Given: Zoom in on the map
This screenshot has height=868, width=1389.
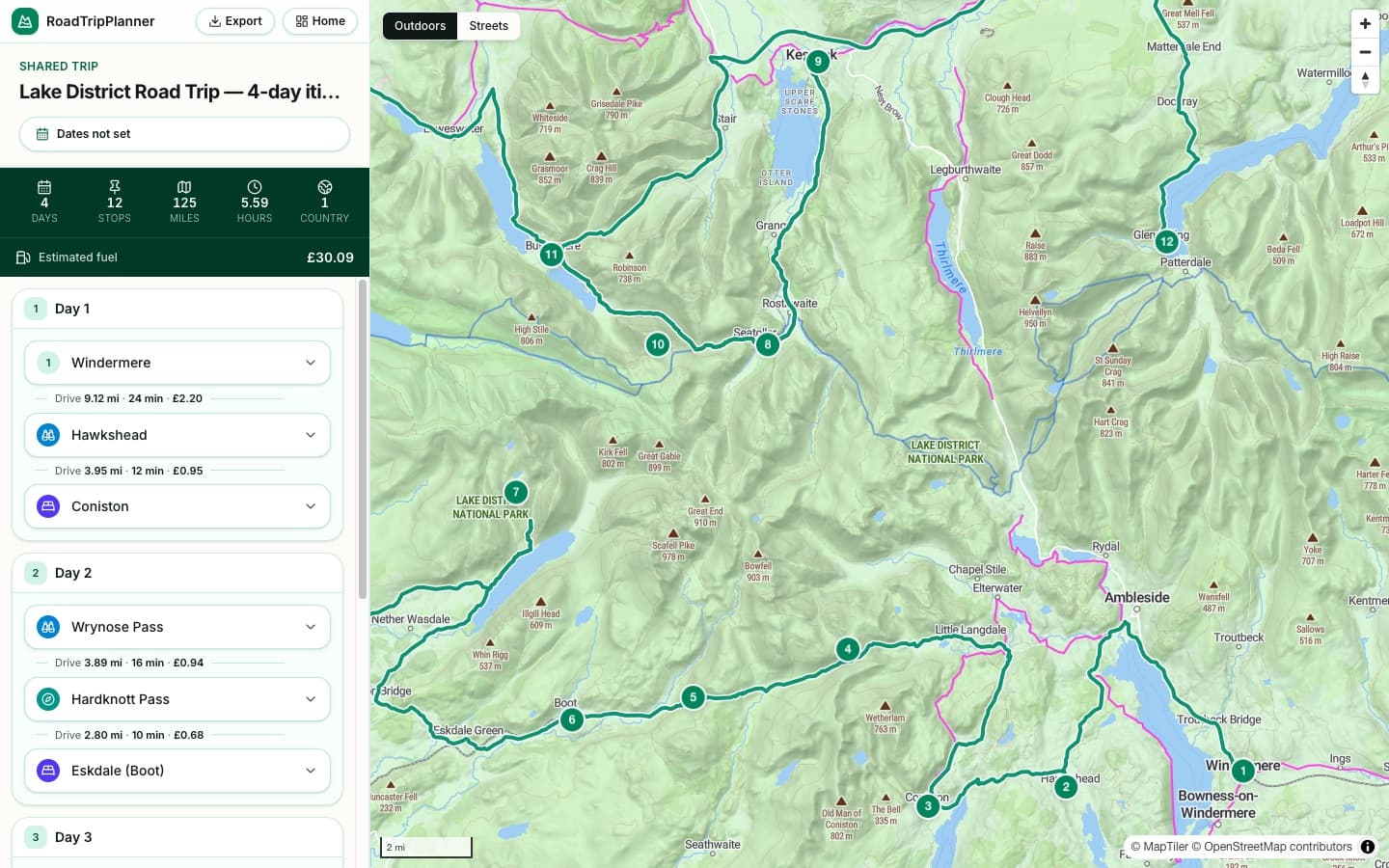Looking at the screenshot, I should 1365,23.
